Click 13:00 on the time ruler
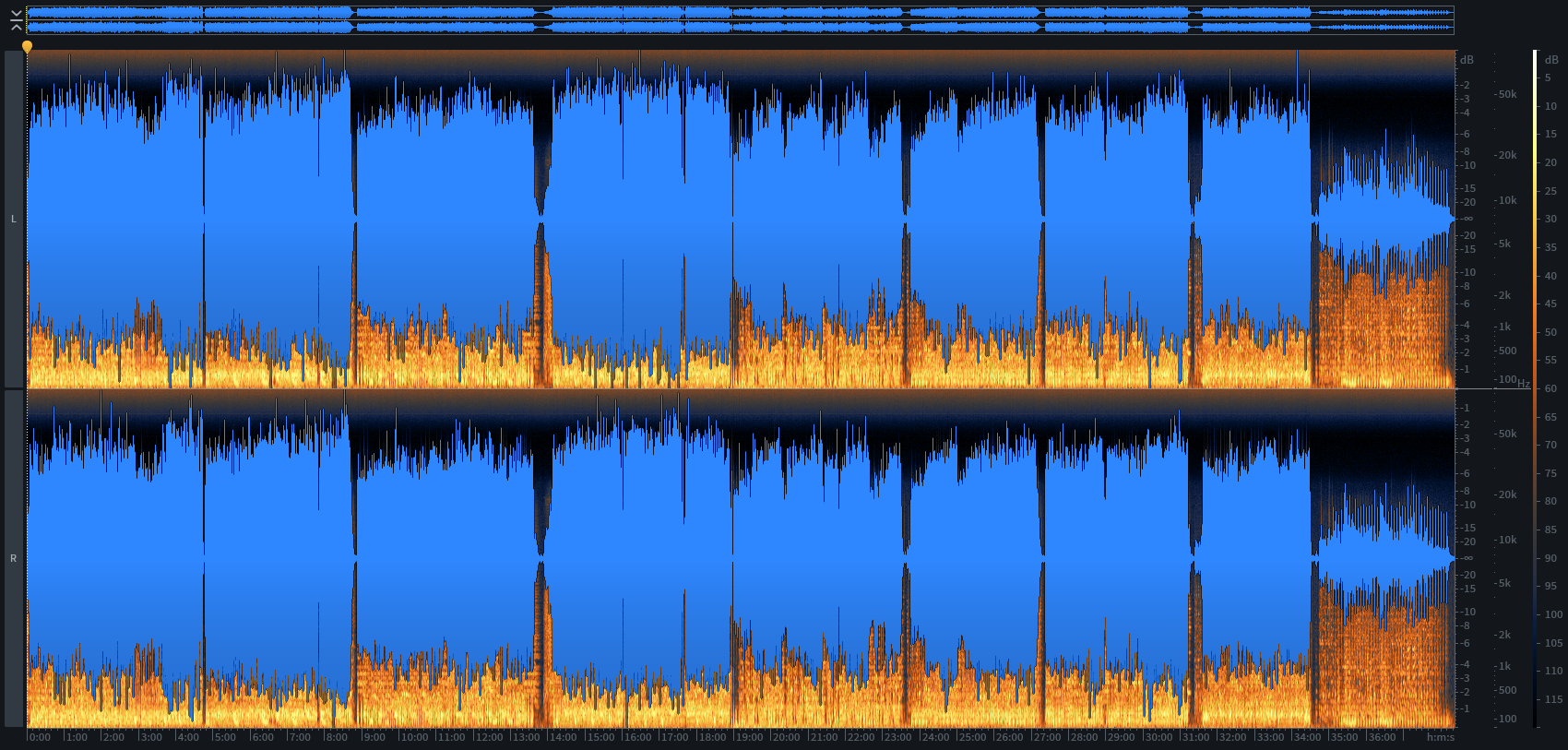The image size is (1568, 750). point(526,737)
